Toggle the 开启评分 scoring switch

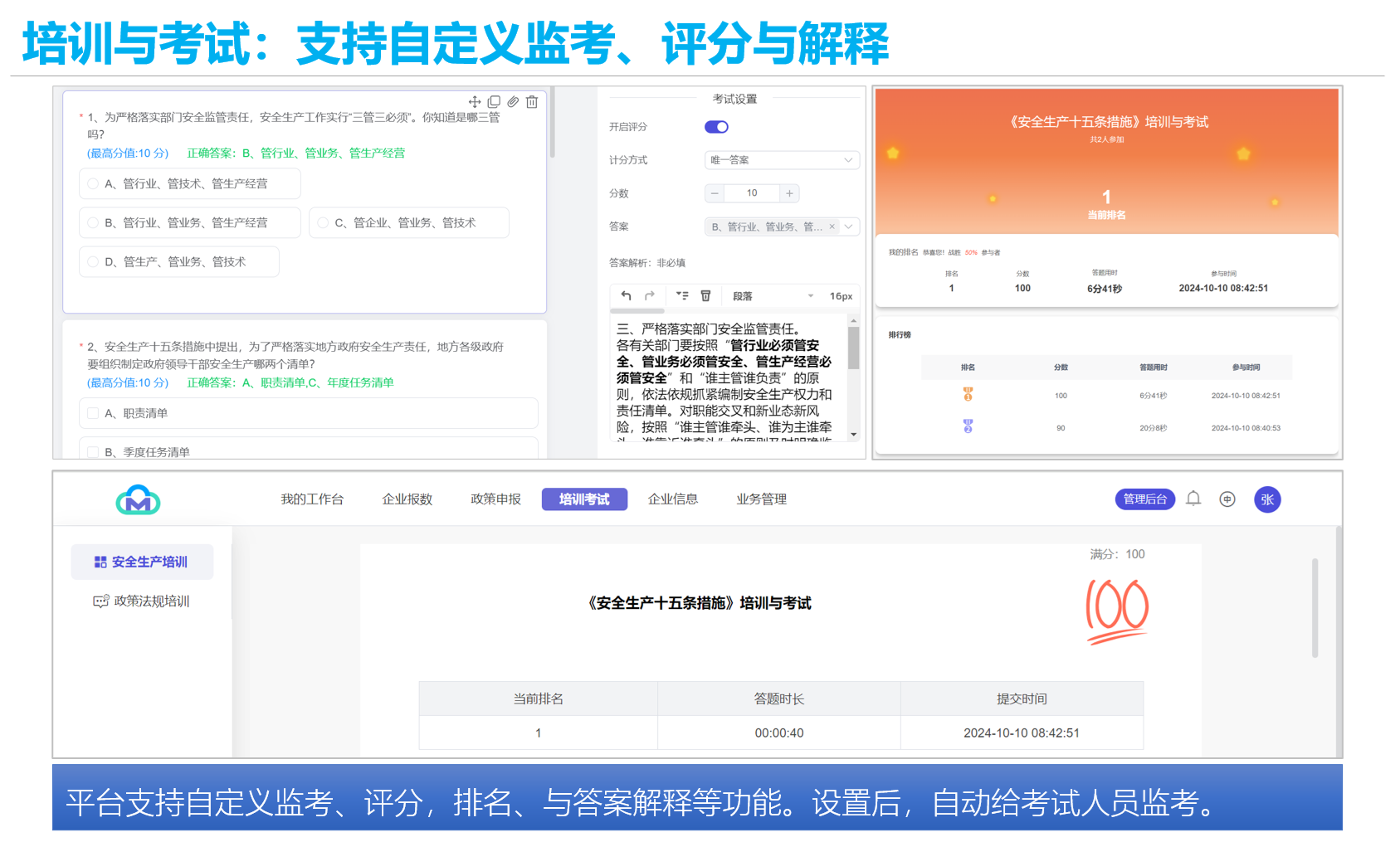(716, 127)
